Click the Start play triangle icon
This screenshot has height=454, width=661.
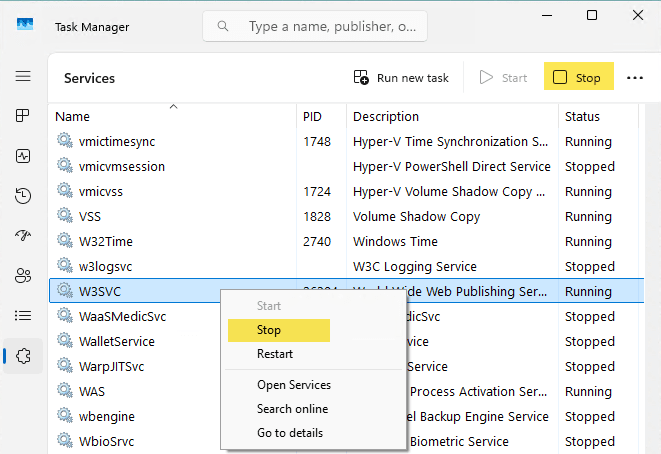point(486,78)
